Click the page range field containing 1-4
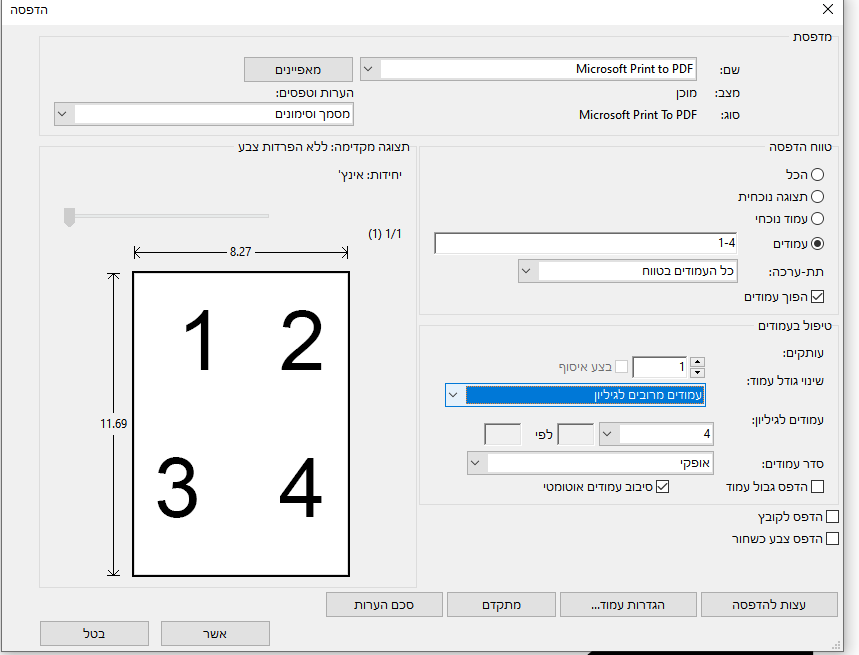 pyautogui.click(x=586, y=243)
